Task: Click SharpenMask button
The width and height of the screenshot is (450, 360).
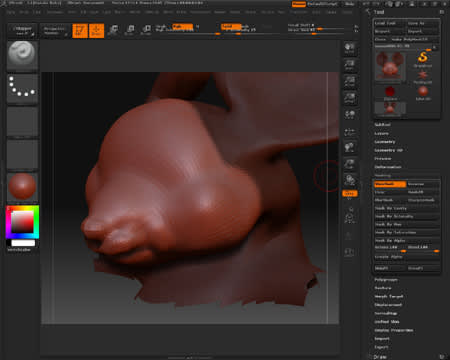Action: 423,200
